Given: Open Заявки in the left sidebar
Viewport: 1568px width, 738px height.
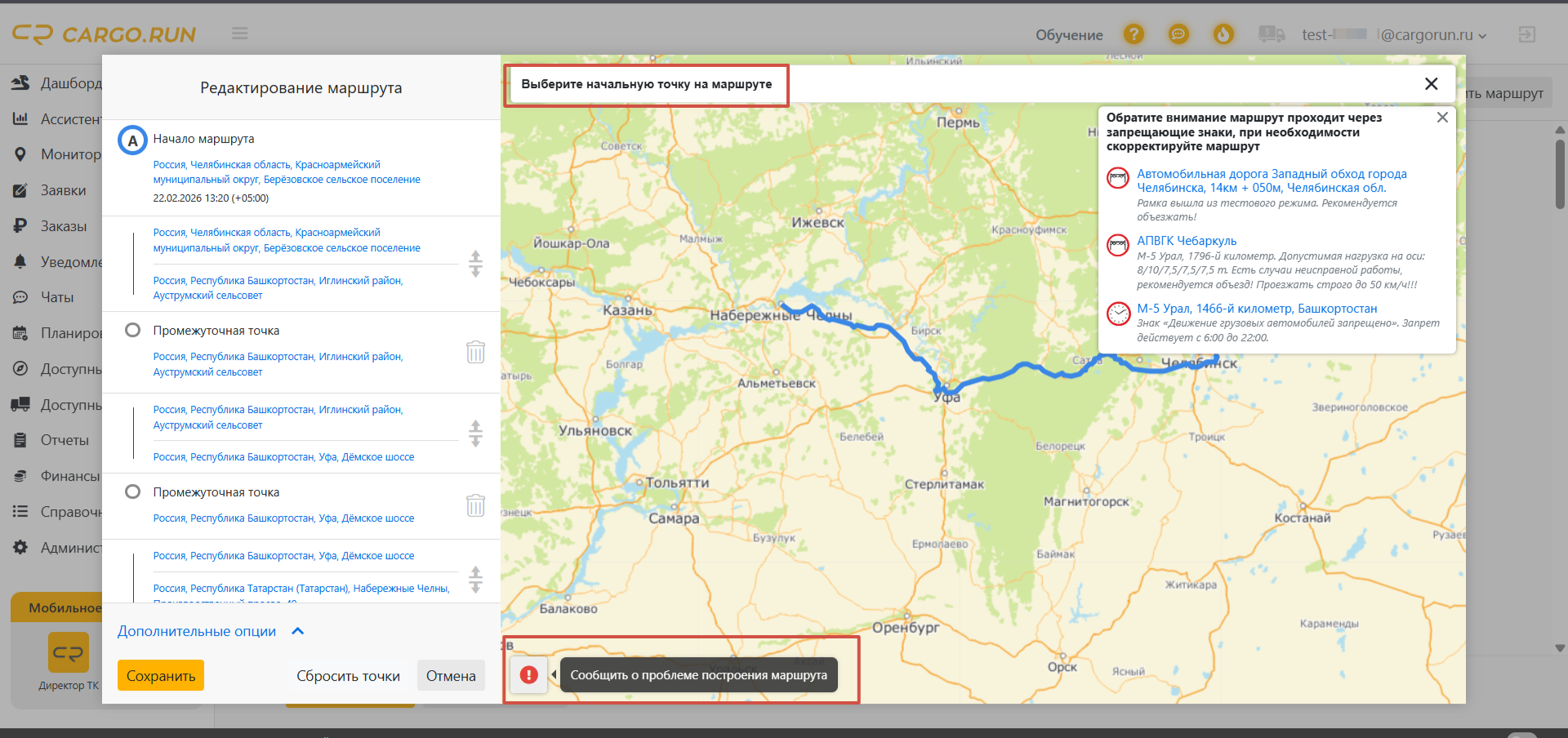Looking at the screenshot, I should point(63,190).
